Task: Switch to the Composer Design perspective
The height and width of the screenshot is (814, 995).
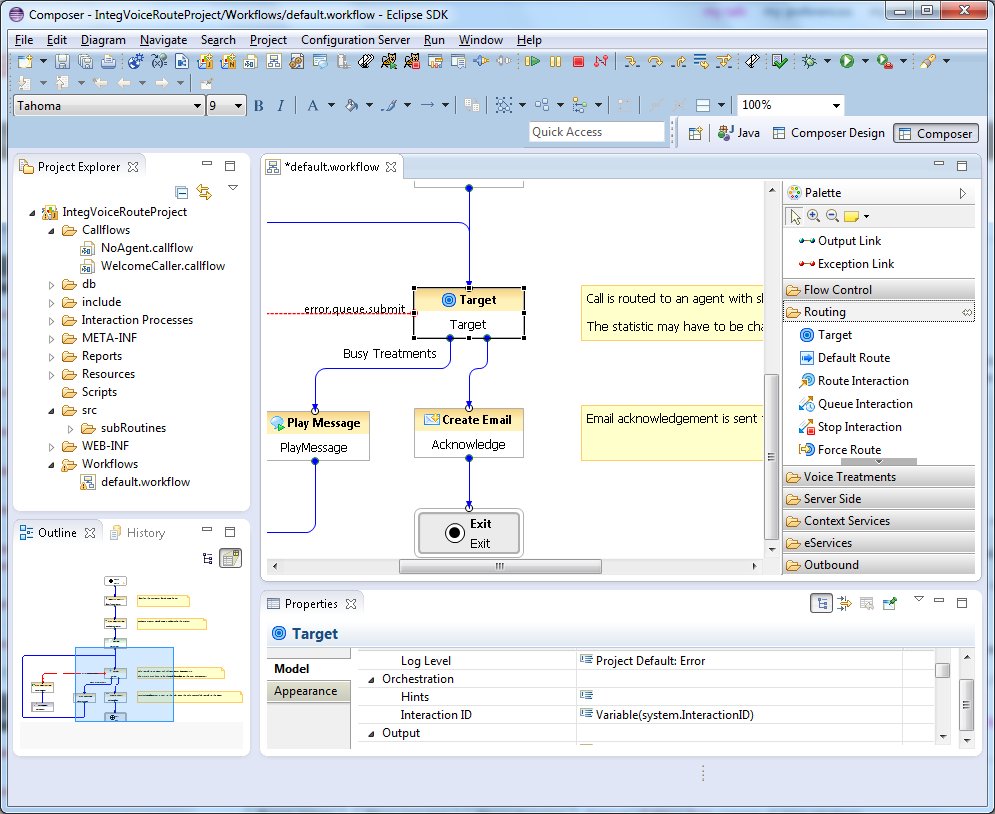Action: coord(829,133)
